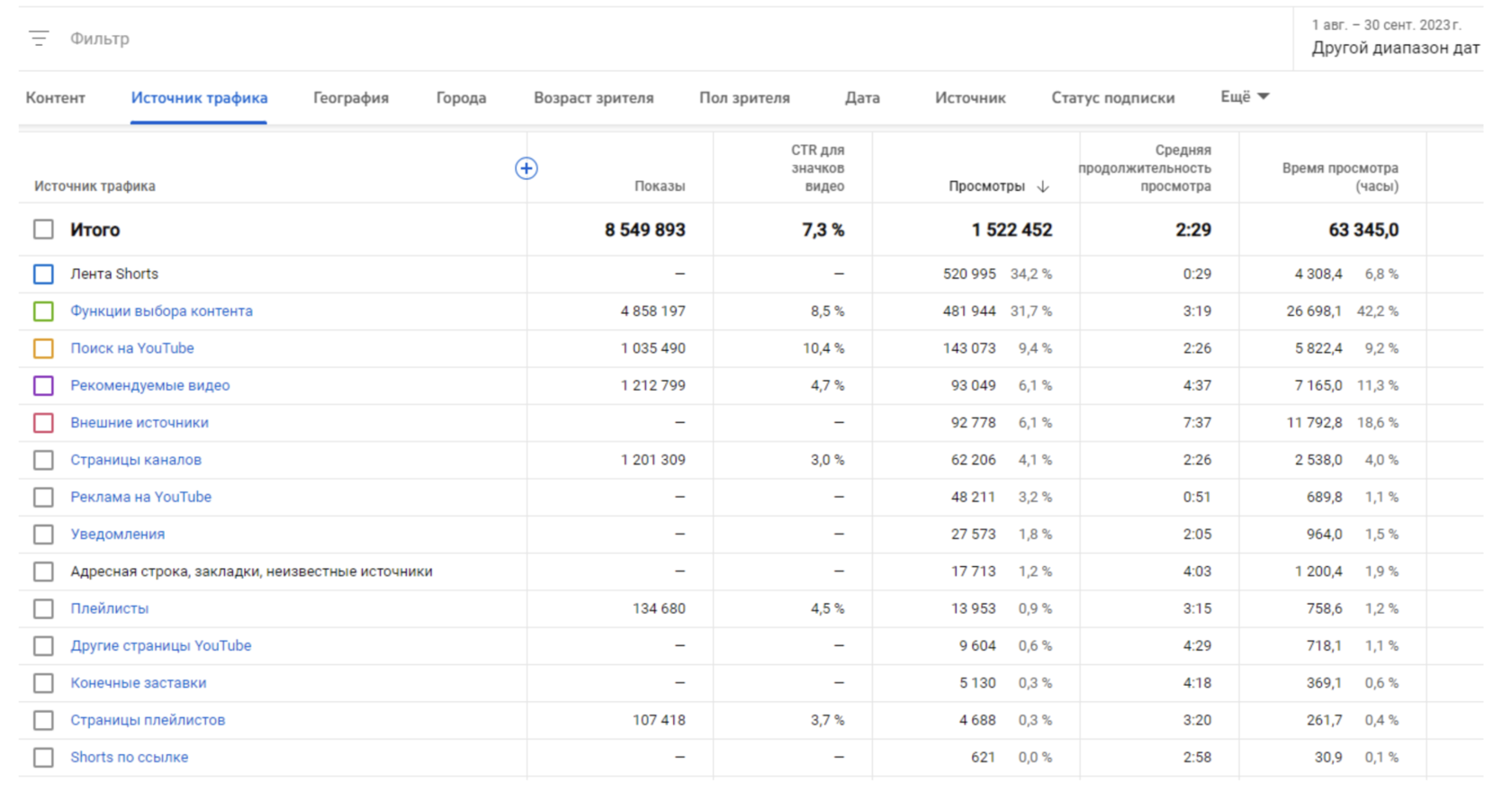This screenshot has width=1512, height=792.
Task: Open the Статус подписки tab
Action: click(x=1112, y=97)
